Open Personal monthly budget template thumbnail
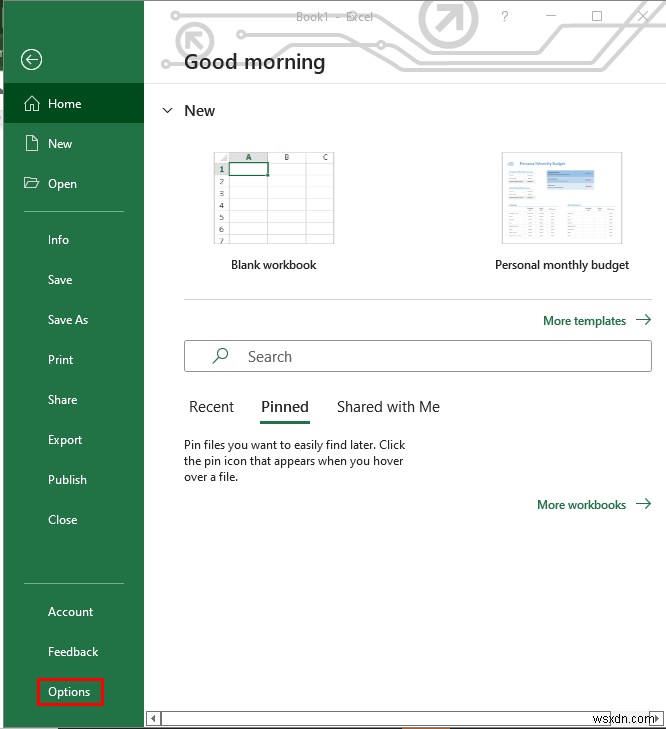This screenshot has height=729, width=666. (562, 198)
